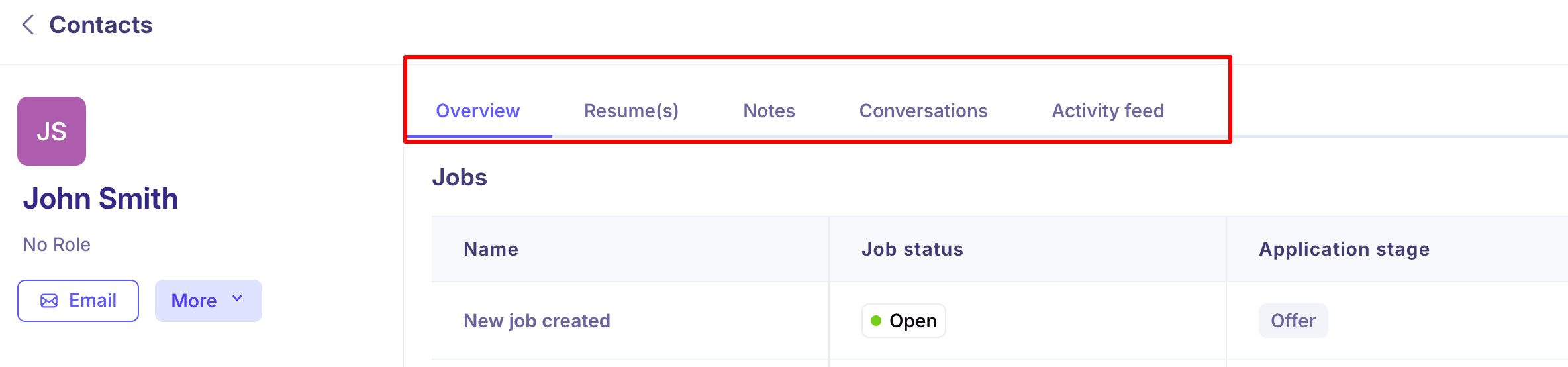
Task: Open the New job created link
Action: pyautogui.click(x=537, y=321)
